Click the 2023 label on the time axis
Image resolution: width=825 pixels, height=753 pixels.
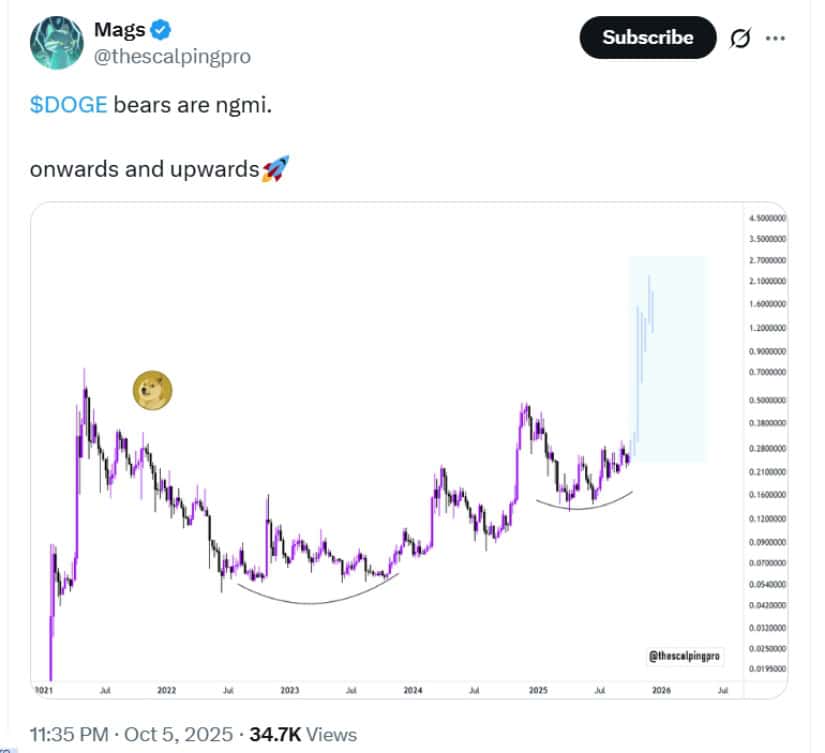pyautogui.click(x=290, y=690)
